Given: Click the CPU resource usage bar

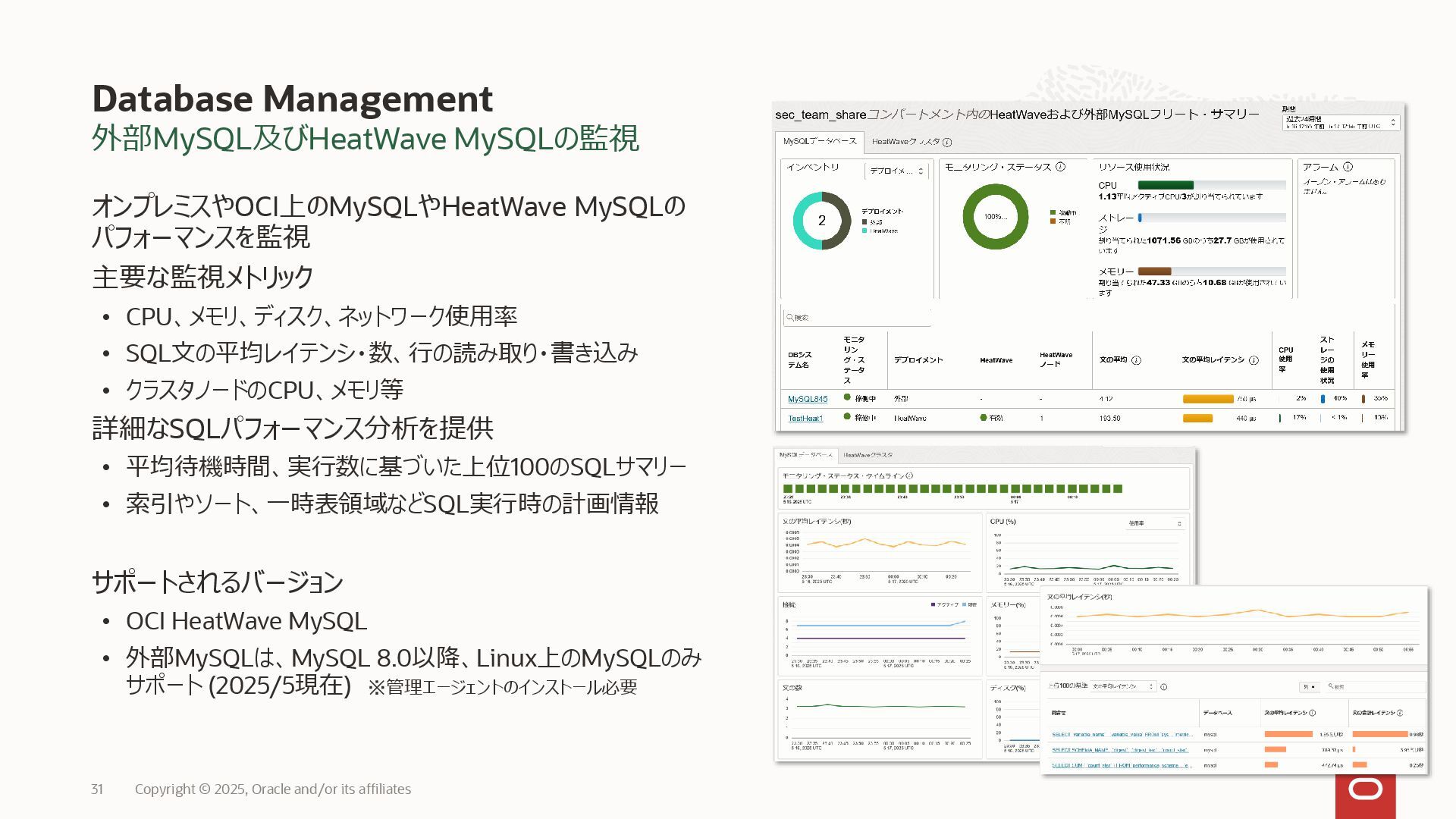Looking at the screenshot, I should [1211, 185].
